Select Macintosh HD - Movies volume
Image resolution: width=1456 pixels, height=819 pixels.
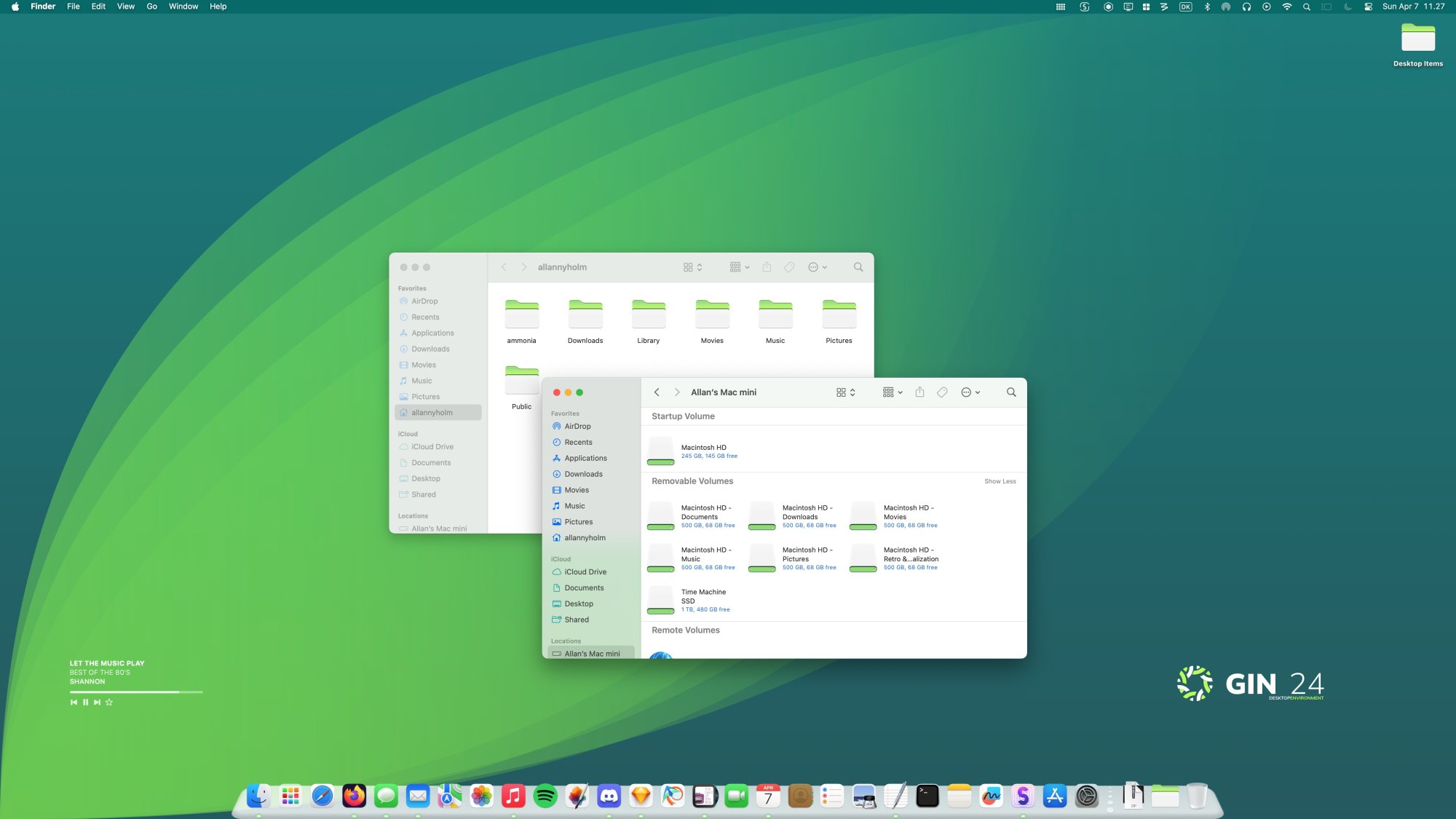pyautogui.click(x=894, y=516)
